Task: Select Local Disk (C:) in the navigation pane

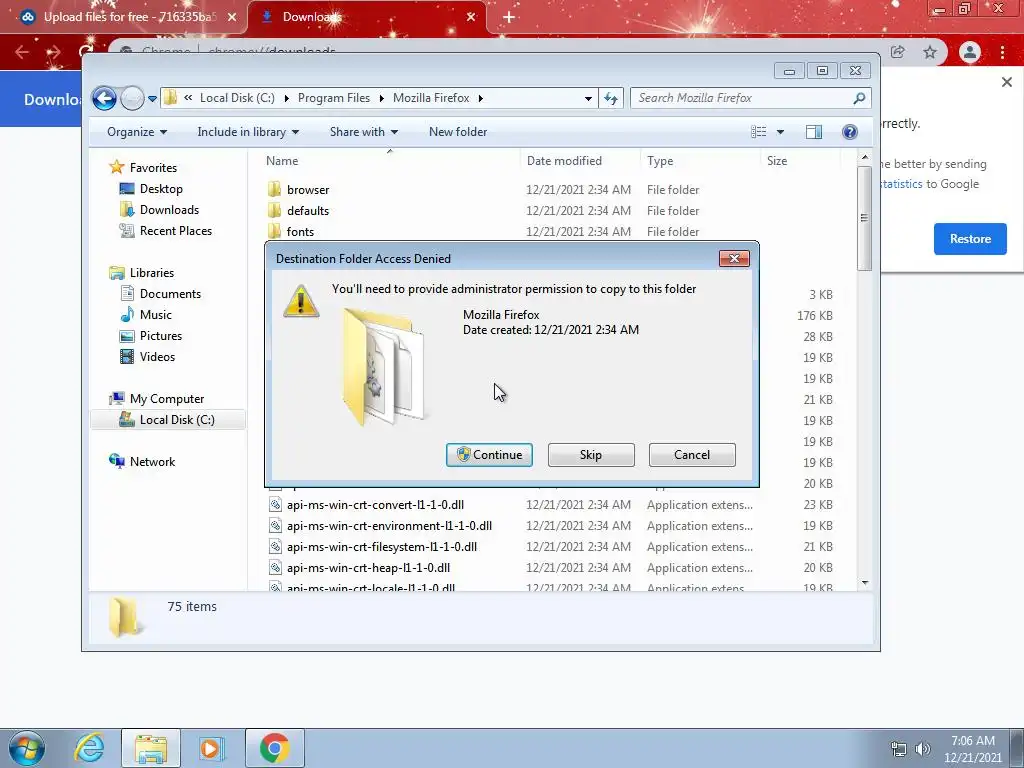Action: click(167, 420)
